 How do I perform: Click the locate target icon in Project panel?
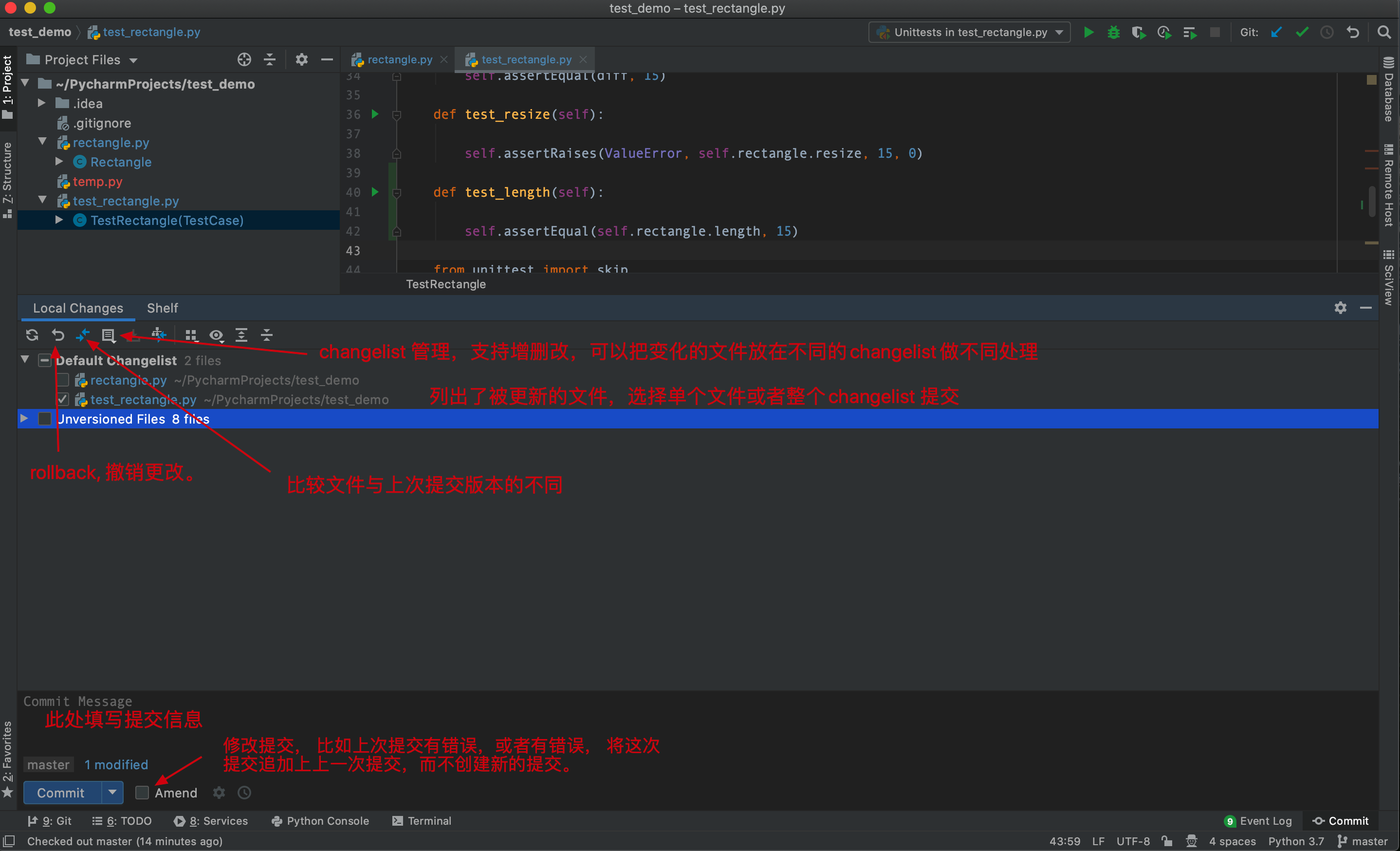(x=244, y=60)
